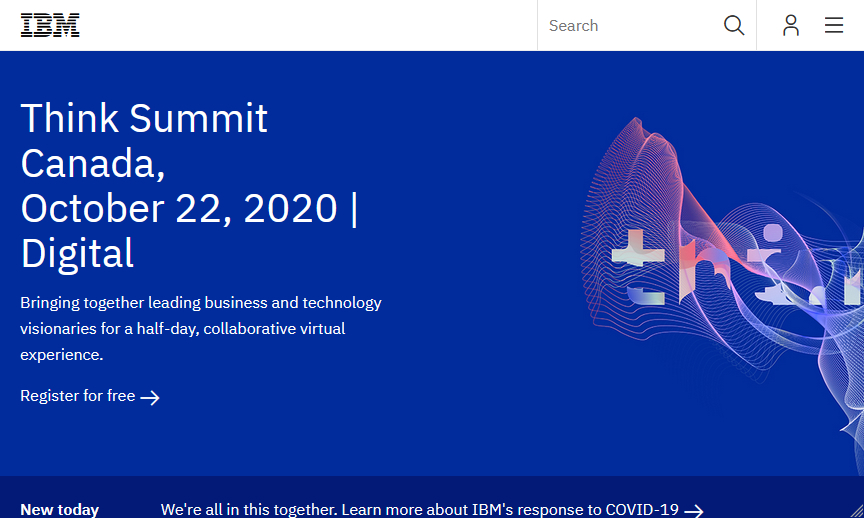Click the 'Bringing together leading business' description

pos(201,328)
